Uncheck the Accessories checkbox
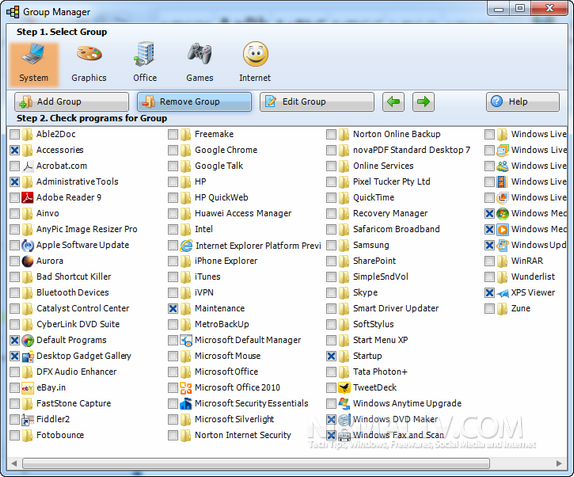Screen dimensions: 574x477 pyautogui.click(x=15, y=150)
